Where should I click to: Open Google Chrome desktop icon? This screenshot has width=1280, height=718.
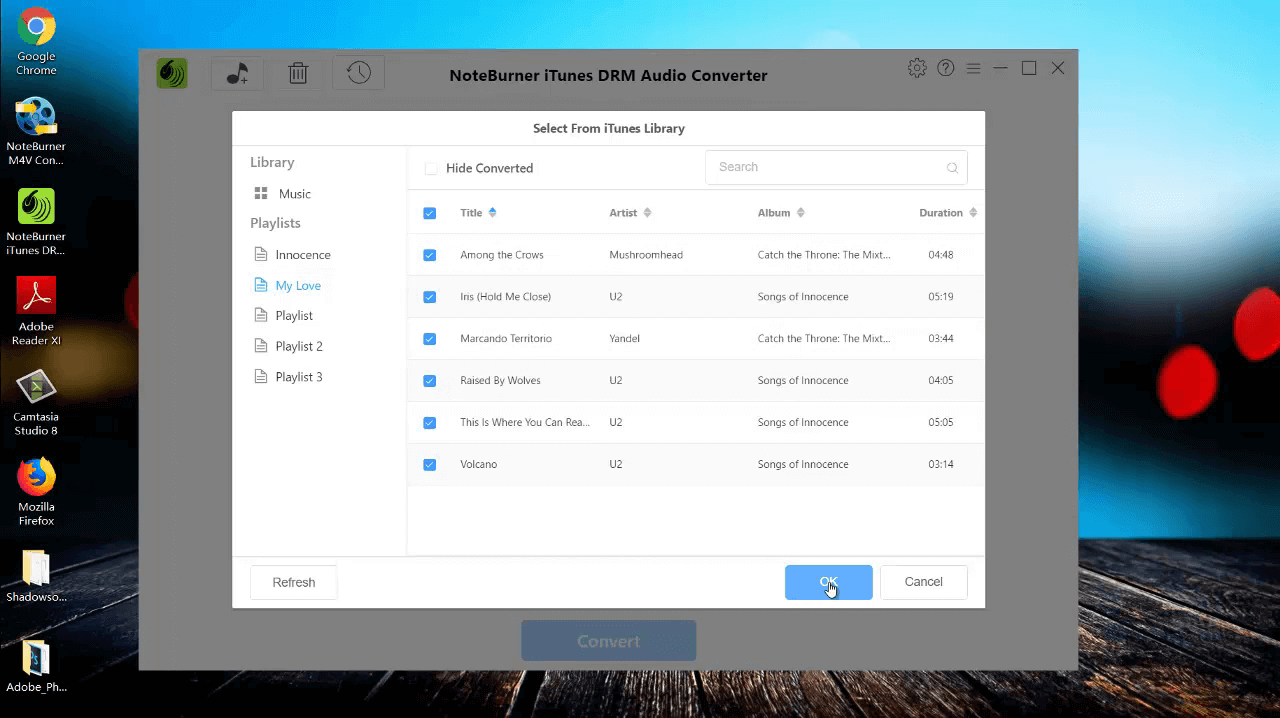coord(36,42)
